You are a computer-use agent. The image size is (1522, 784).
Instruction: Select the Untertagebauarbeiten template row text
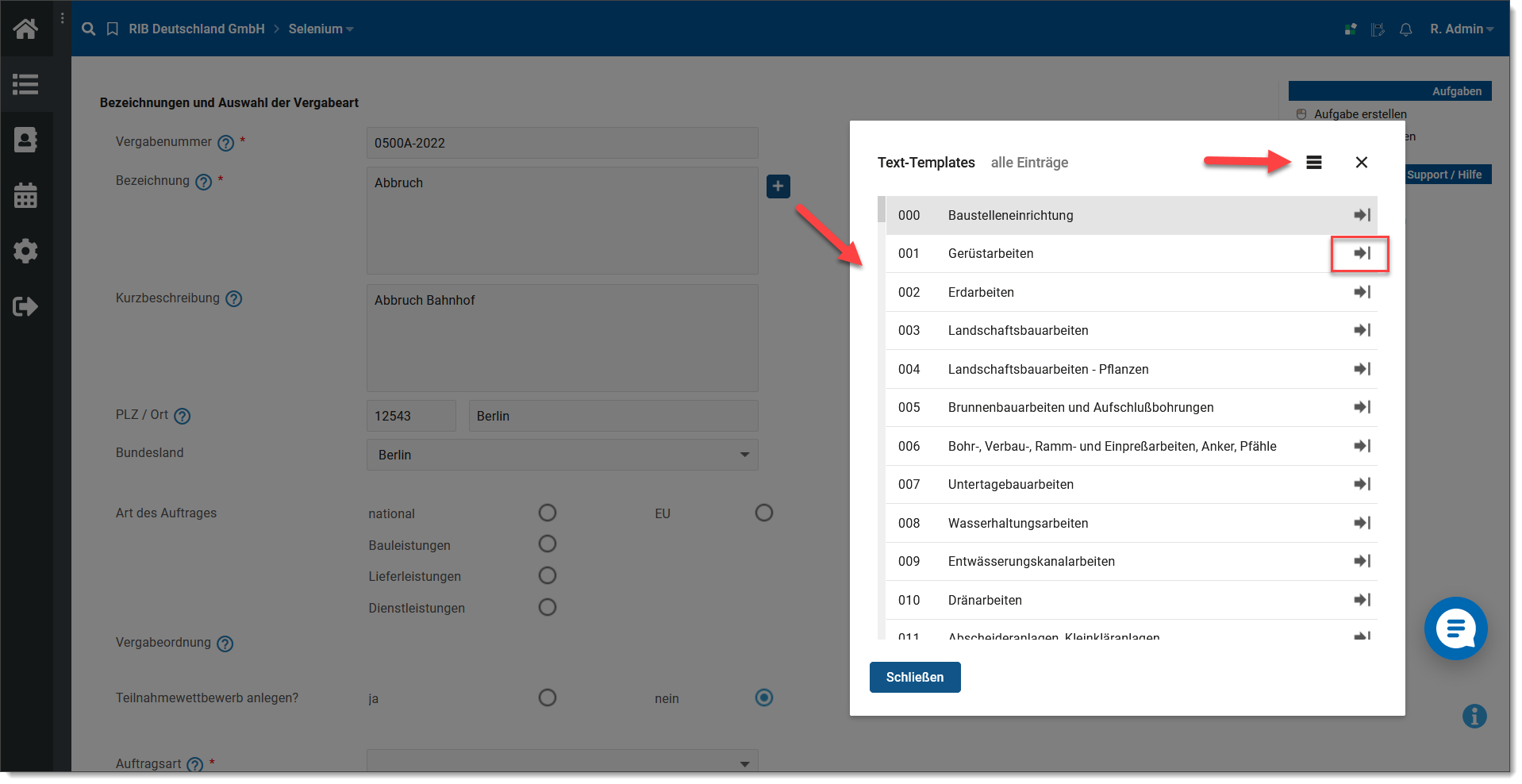click(x=1011, y=484)
